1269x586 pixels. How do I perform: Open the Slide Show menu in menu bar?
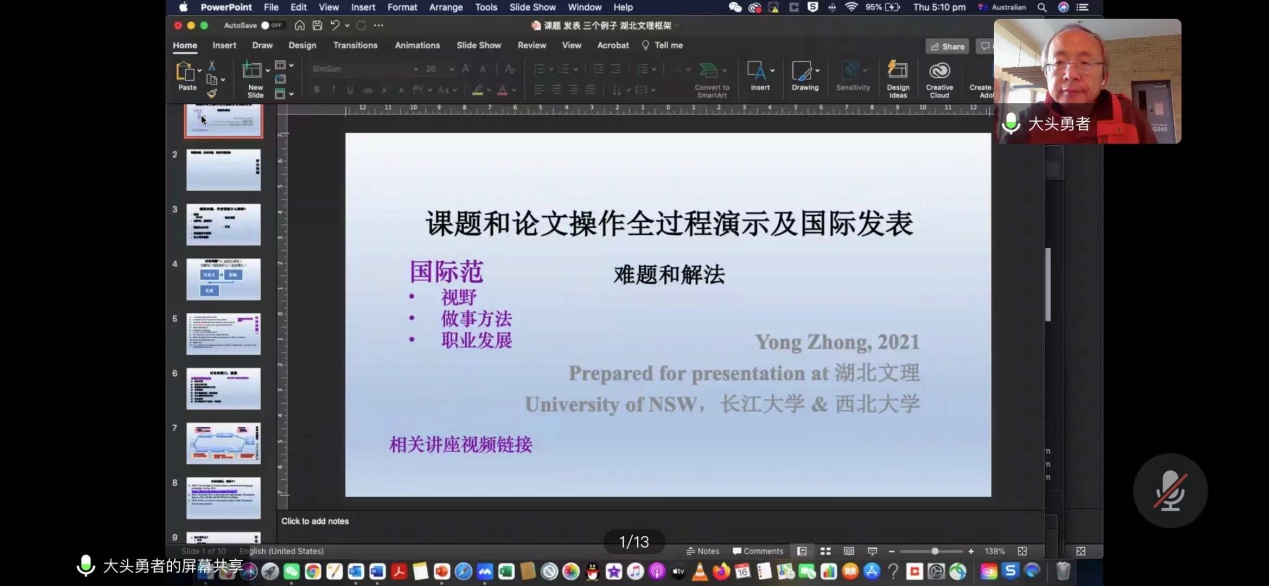pyautogui.click(x=532, y=7)
